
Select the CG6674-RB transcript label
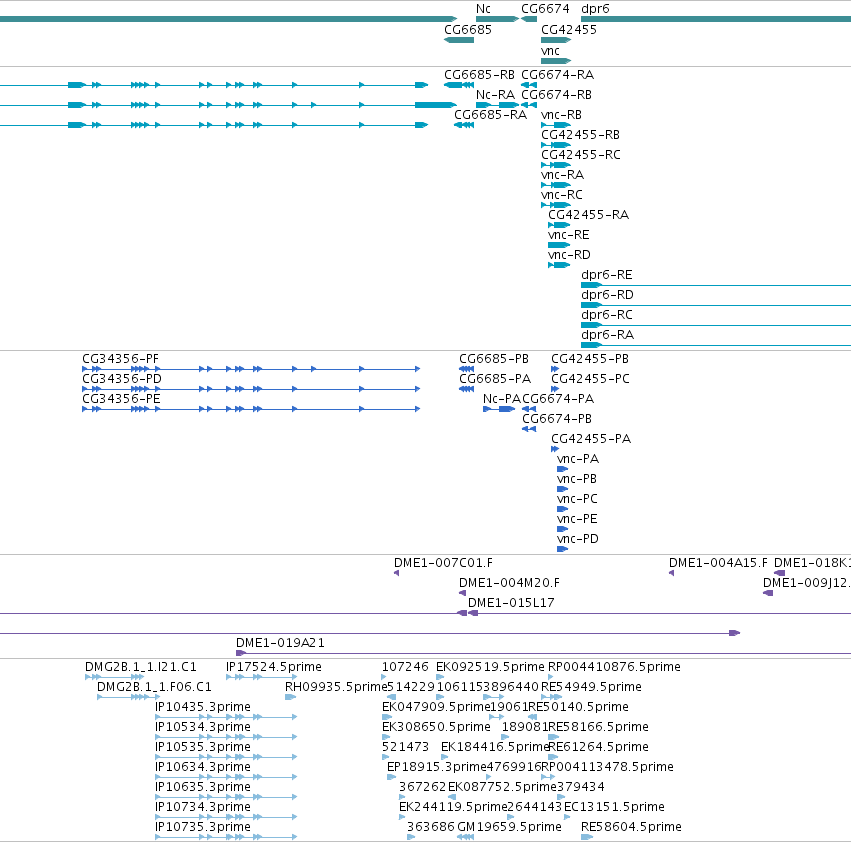click(x=556, y=94)
